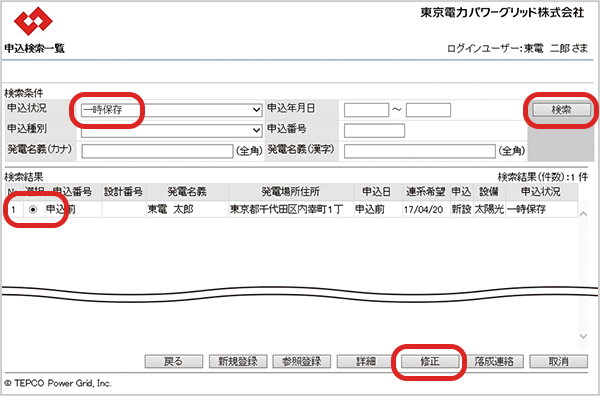Click the 落成連絡 button
The width and height of the screenshot is (600, 396).
click(x=494, y=361)
